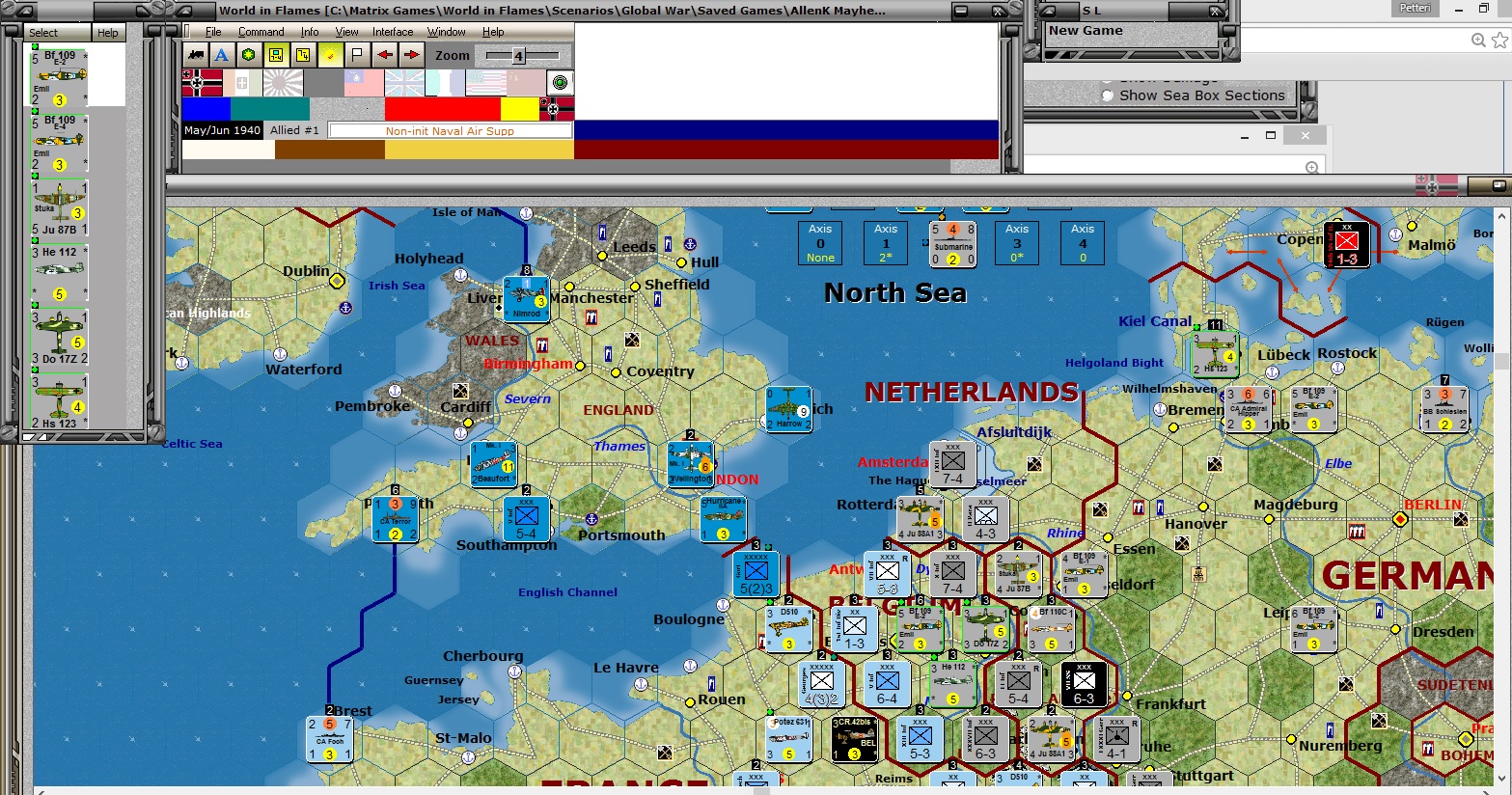
Task: Click the CA Admiral Hipper naval counter
Action: 1249,409
